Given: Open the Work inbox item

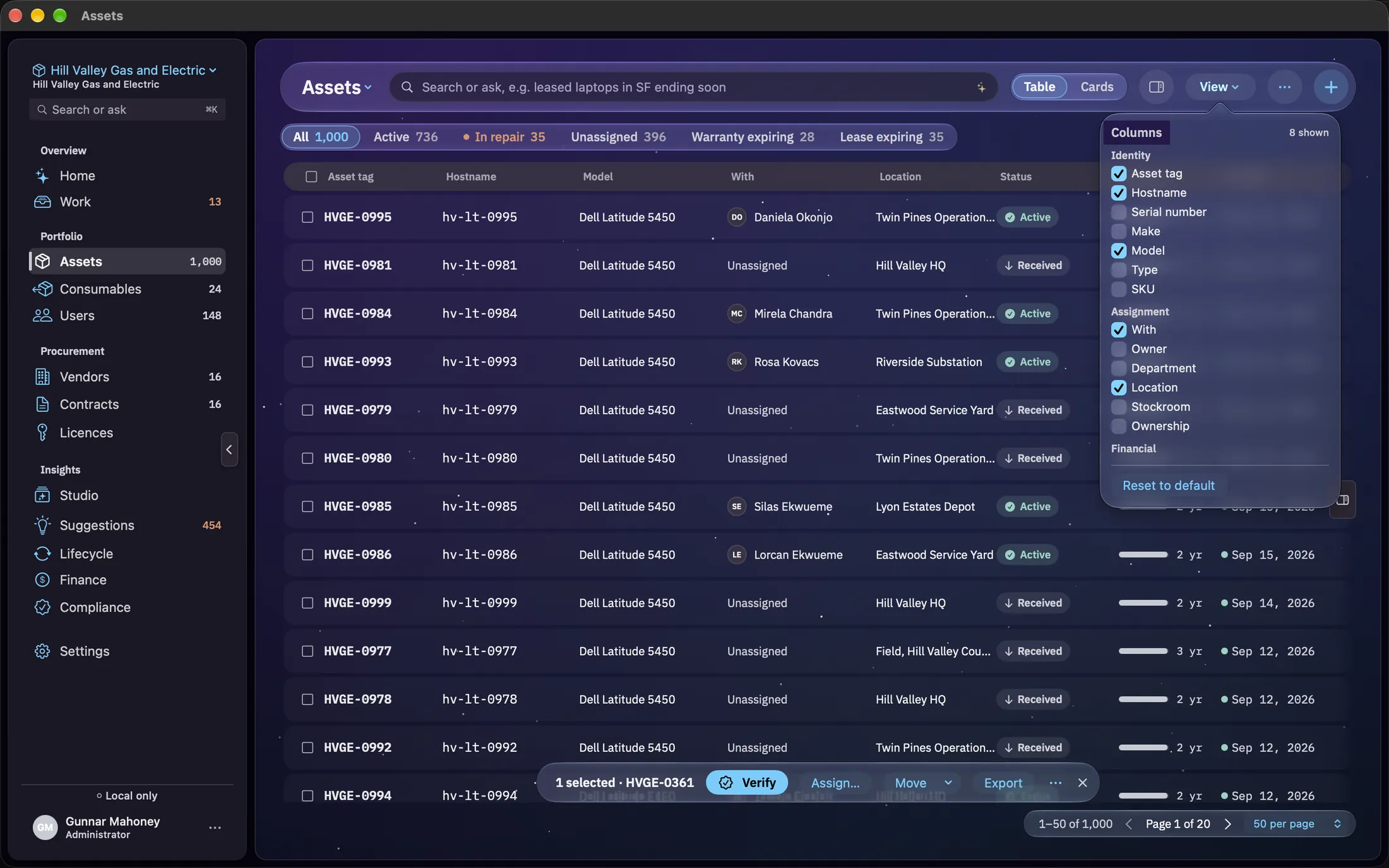Looking at the screenshot, I should [127, 202].
